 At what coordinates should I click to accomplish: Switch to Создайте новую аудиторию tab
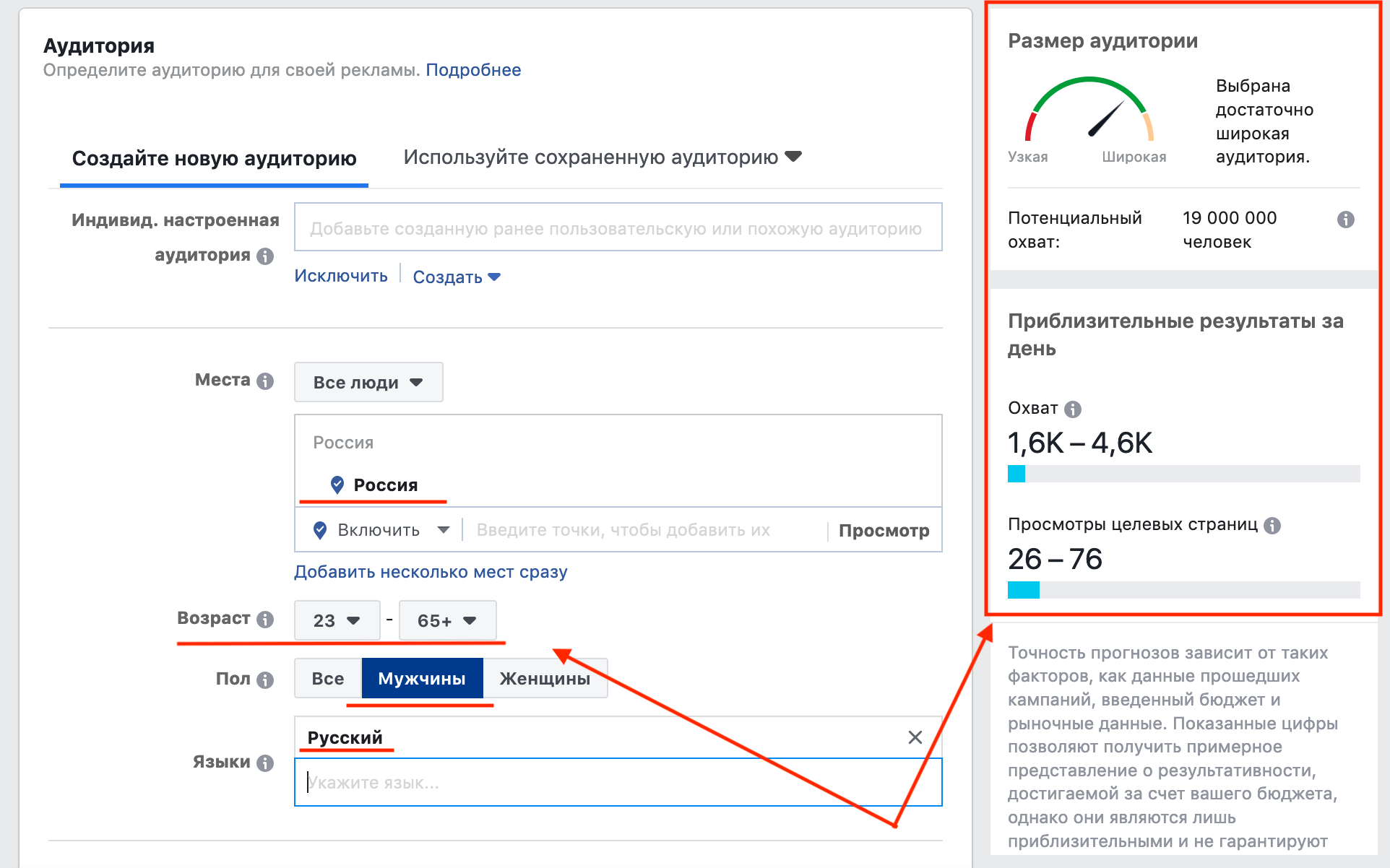(x=214, y=159)
